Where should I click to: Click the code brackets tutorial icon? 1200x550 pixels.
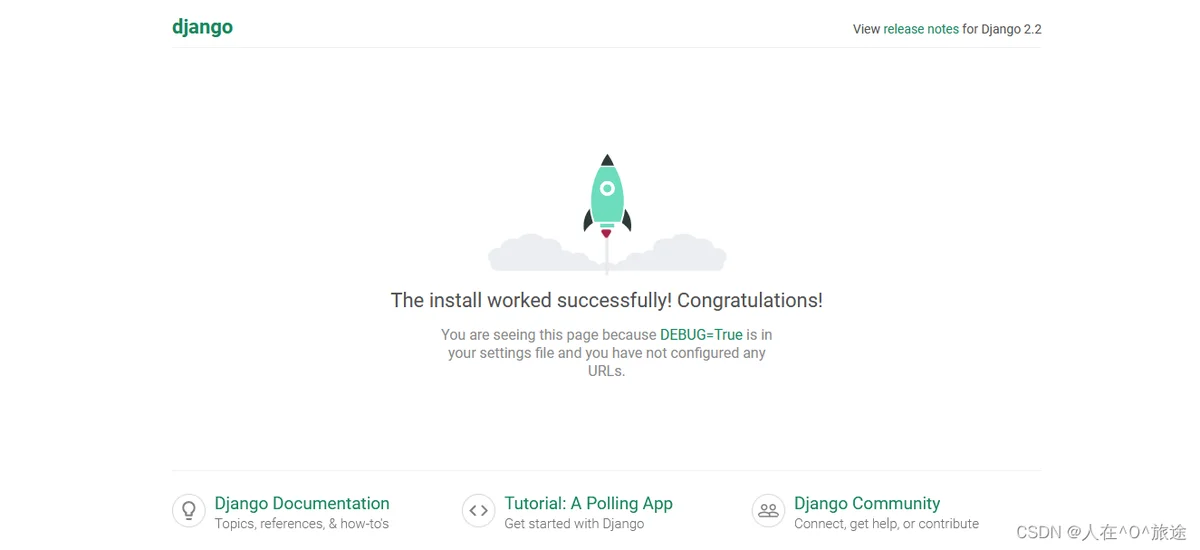click(478, 510)
